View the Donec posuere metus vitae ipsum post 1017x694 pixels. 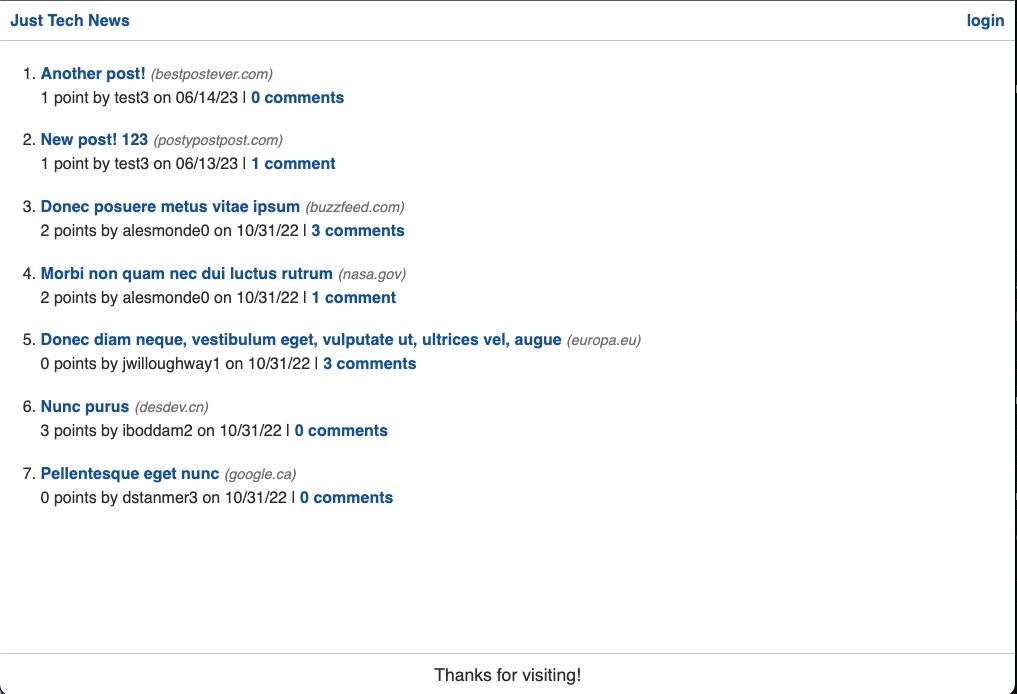(169, 206)
